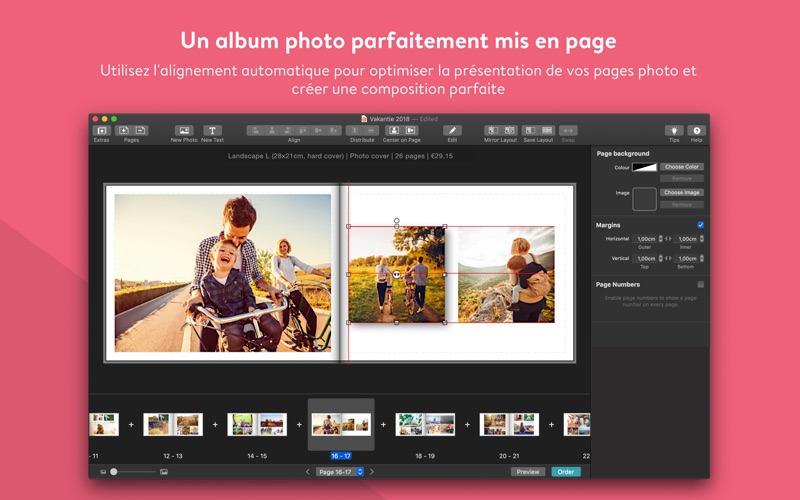The width and height of the screenshot is (800, 500).
Task: Click the small thumbnail size icon
Action: tap(103, 472)
